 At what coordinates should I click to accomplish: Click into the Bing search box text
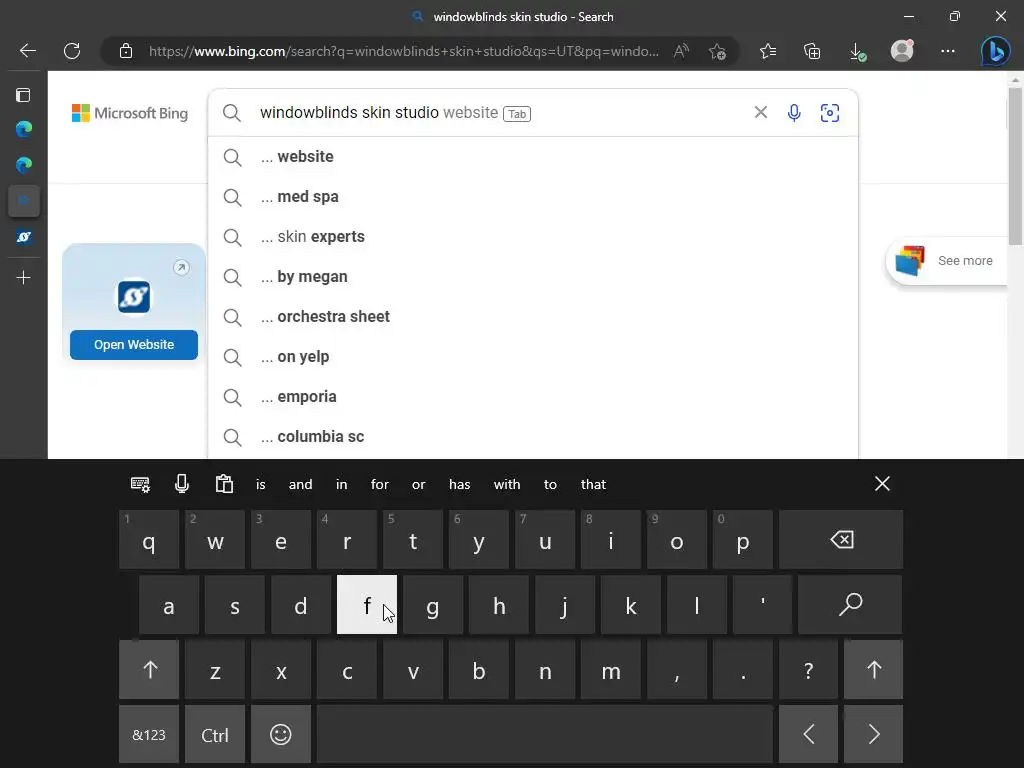(x=349, y=113)
